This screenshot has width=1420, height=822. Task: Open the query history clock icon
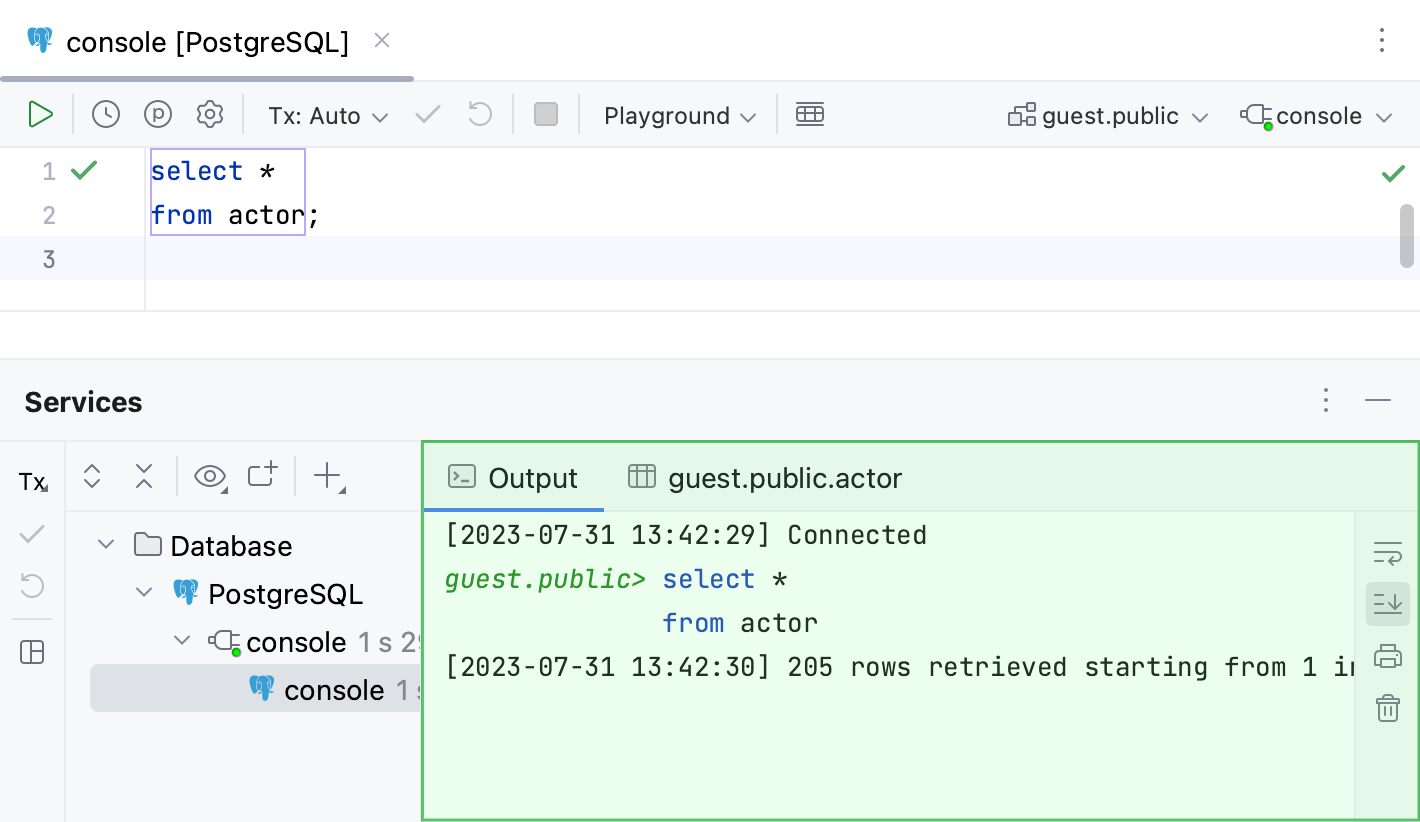pos(106,115)
